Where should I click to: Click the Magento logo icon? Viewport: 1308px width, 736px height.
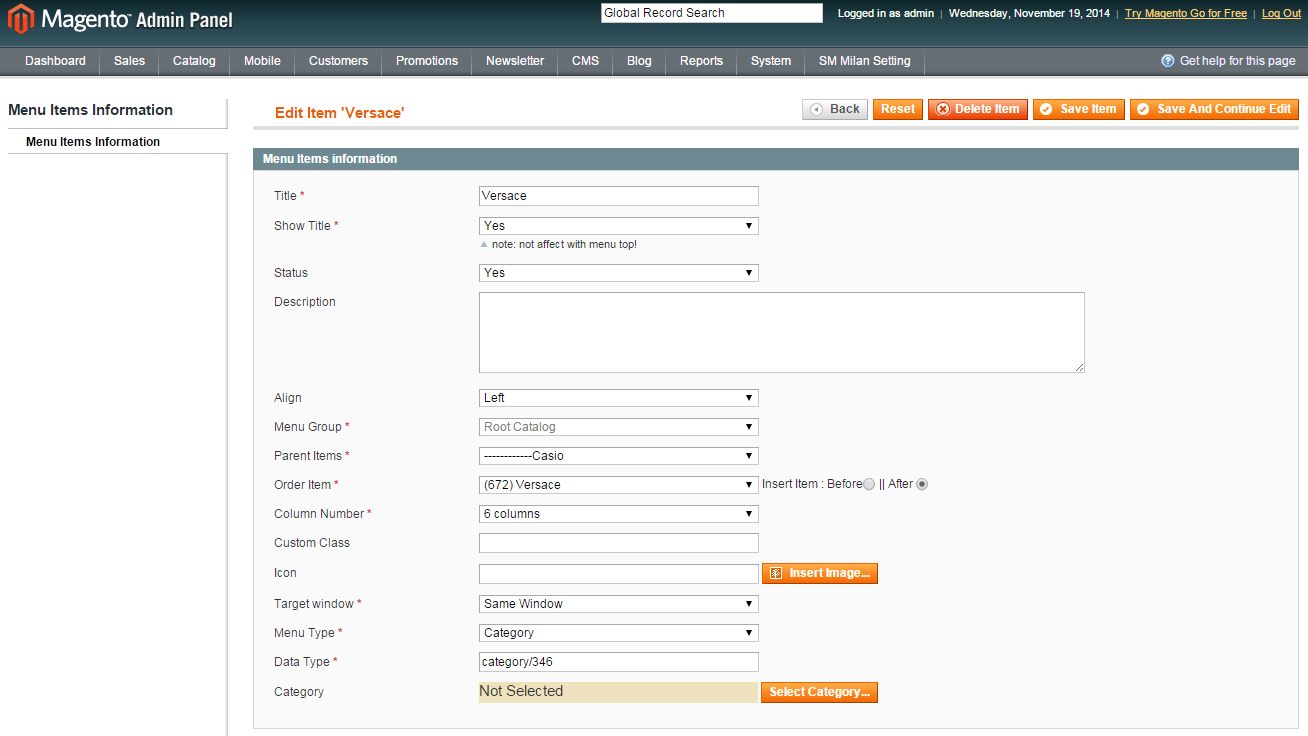tap(21, 18)
